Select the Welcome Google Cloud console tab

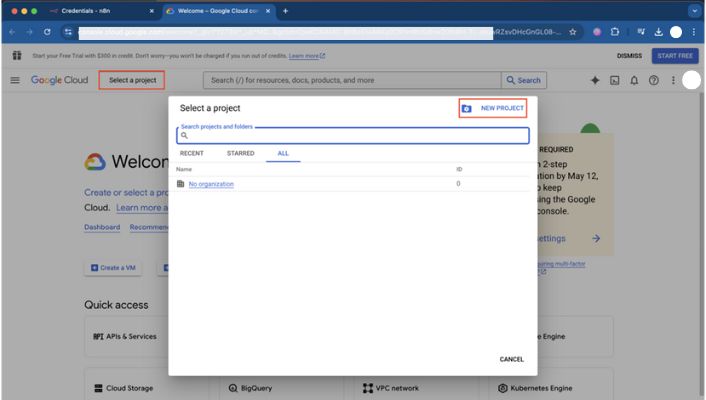click(x=217, y=11)
